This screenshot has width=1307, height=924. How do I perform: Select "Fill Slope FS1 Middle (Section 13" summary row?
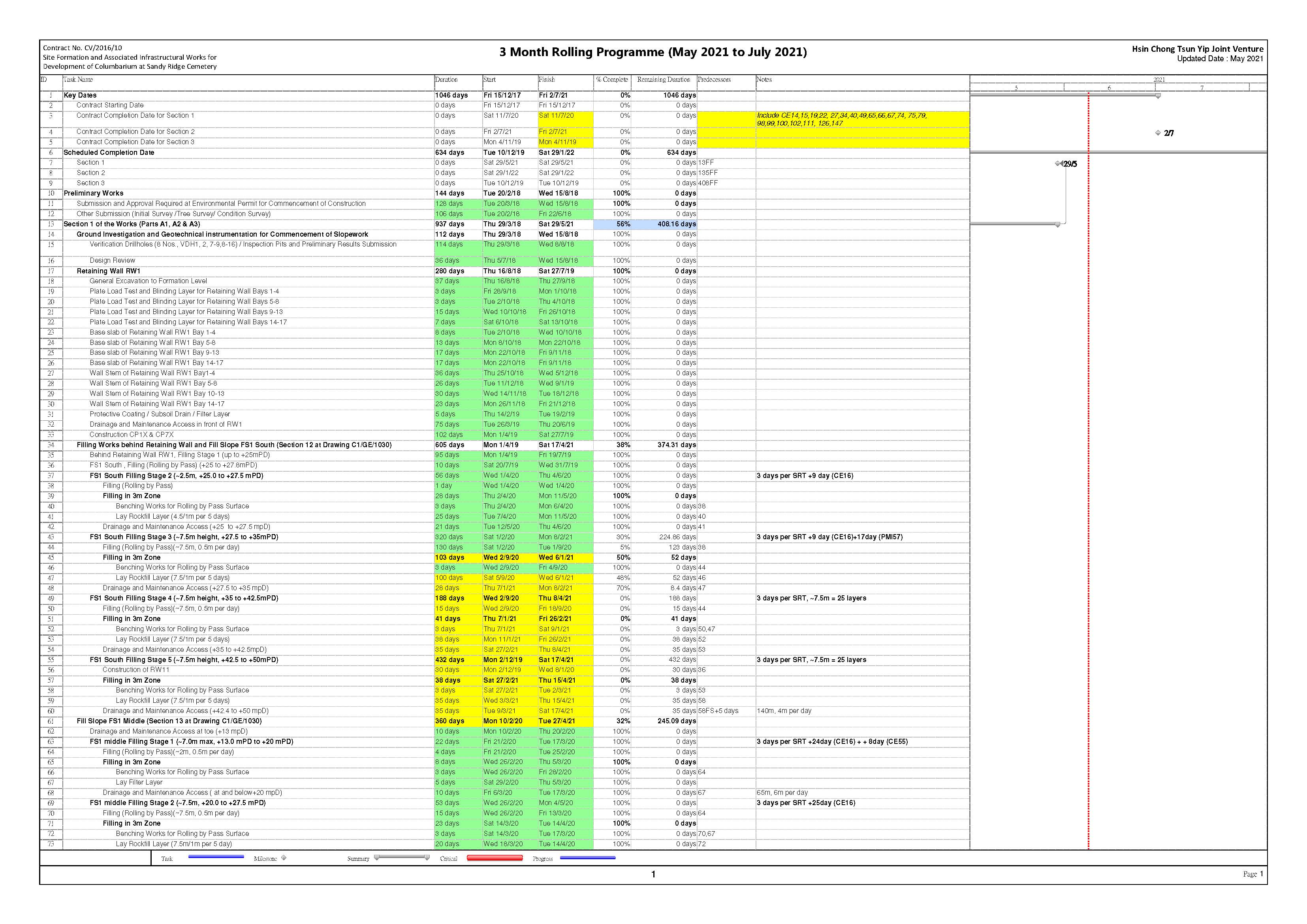point(169,721)
